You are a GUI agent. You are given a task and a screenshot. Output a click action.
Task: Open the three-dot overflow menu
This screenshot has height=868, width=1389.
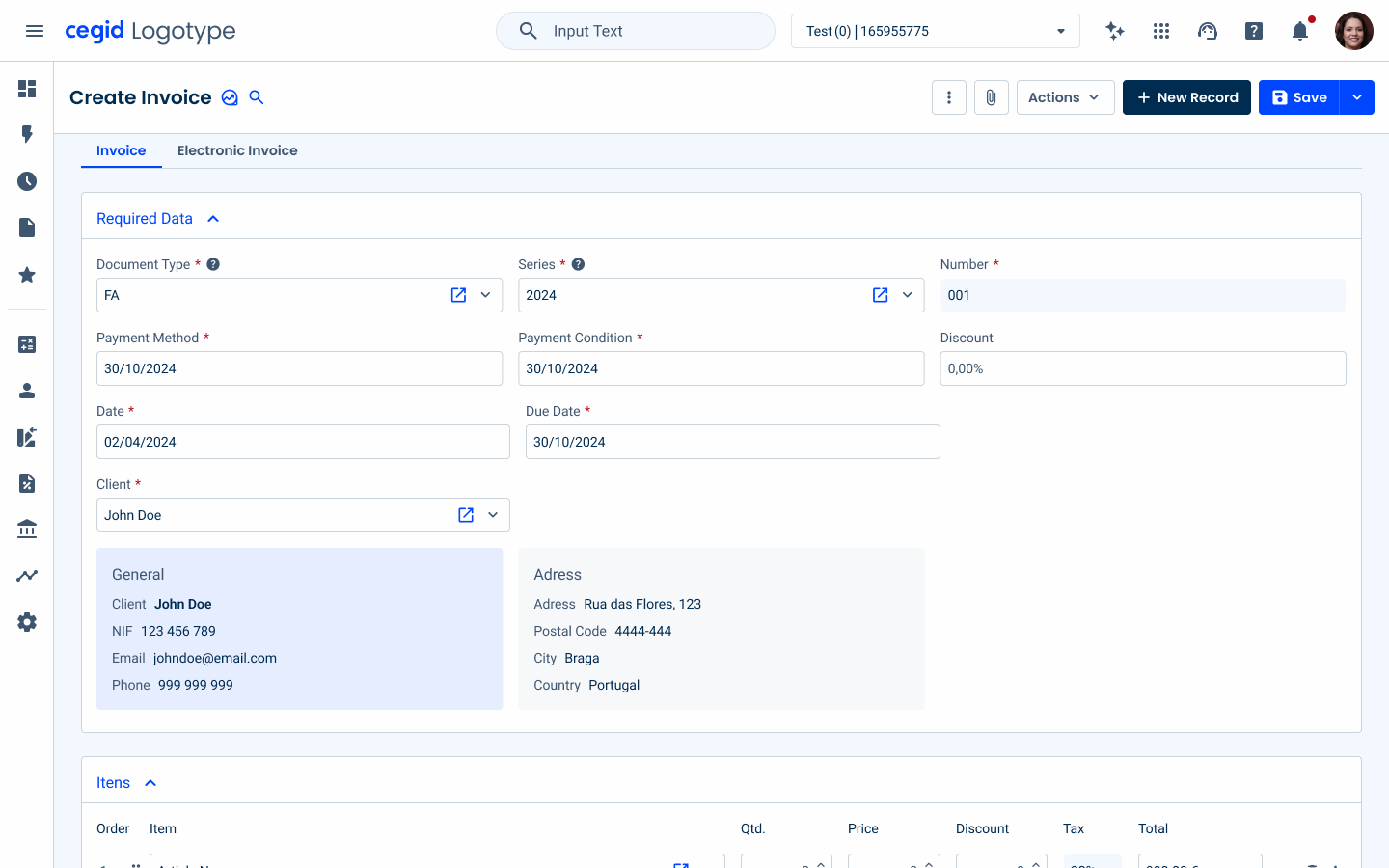coord(948,96)
